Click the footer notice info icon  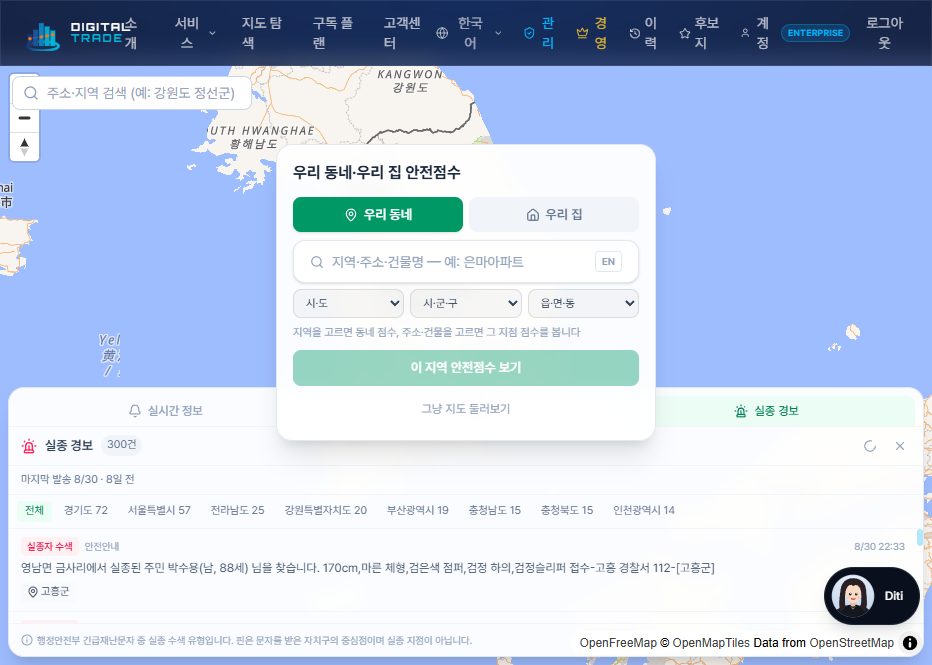pos(27,640)
